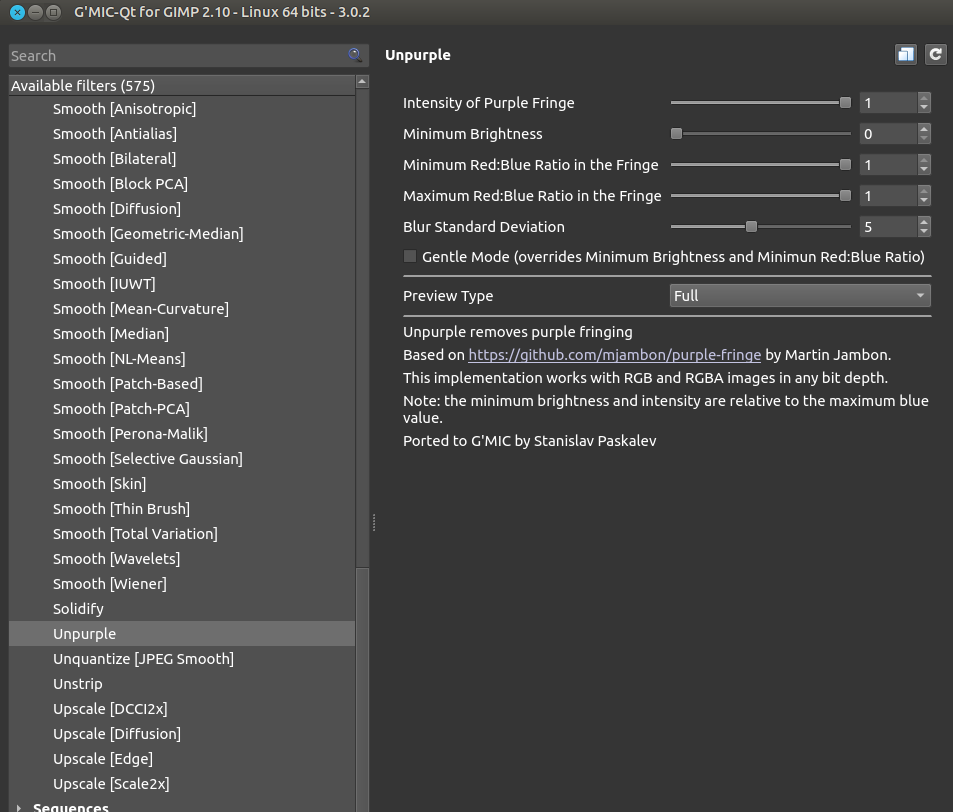The height and width of the screenshot is (812, 953).
Task: Select the Unpurple filter in the list
Action: 182,633
